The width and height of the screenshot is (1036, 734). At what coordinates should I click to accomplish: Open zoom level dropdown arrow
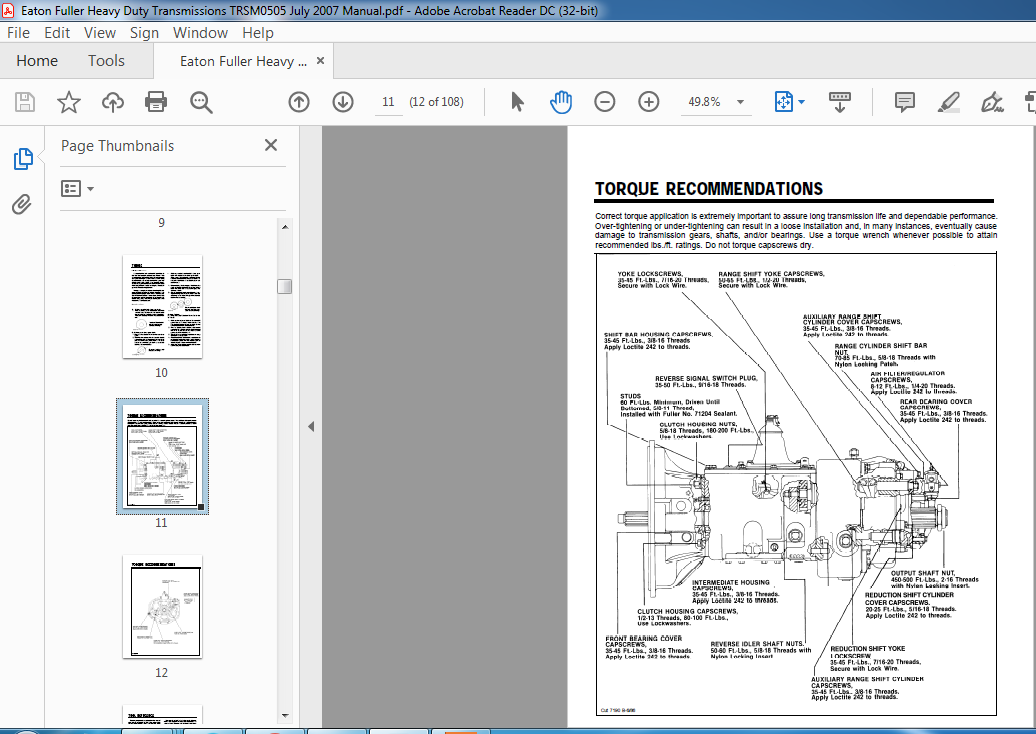coord(741,102)
